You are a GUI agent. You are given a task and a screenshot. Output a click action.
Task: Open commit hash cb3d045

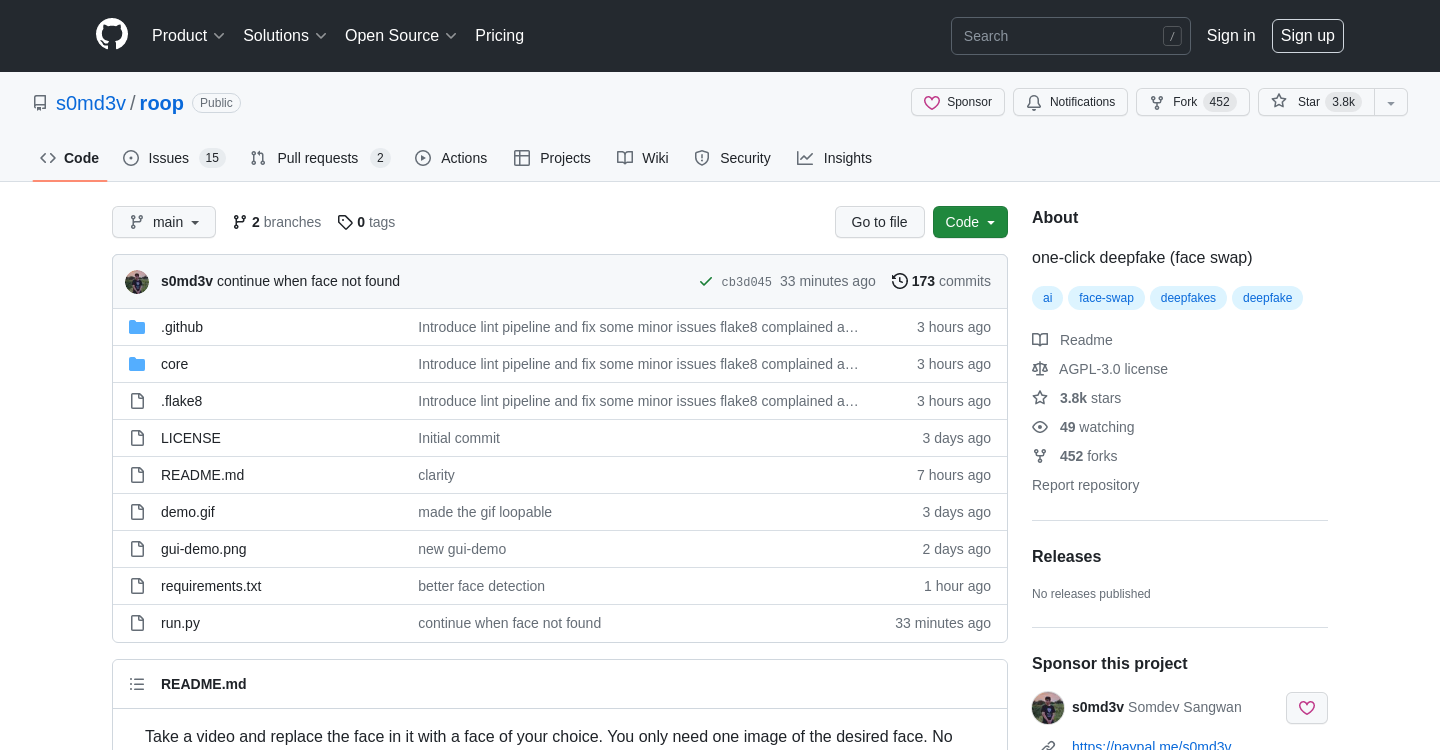pos(747,282)
